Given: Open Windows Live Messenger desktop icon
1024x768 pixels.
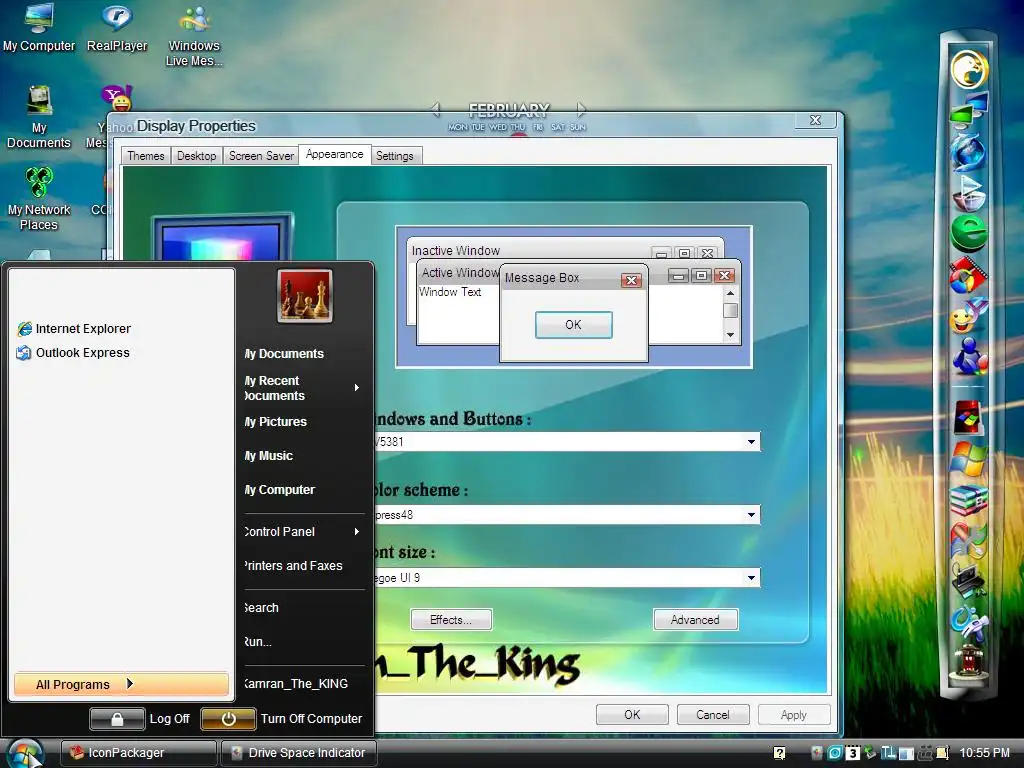Looking at the screenshot, I should point(194,35).
